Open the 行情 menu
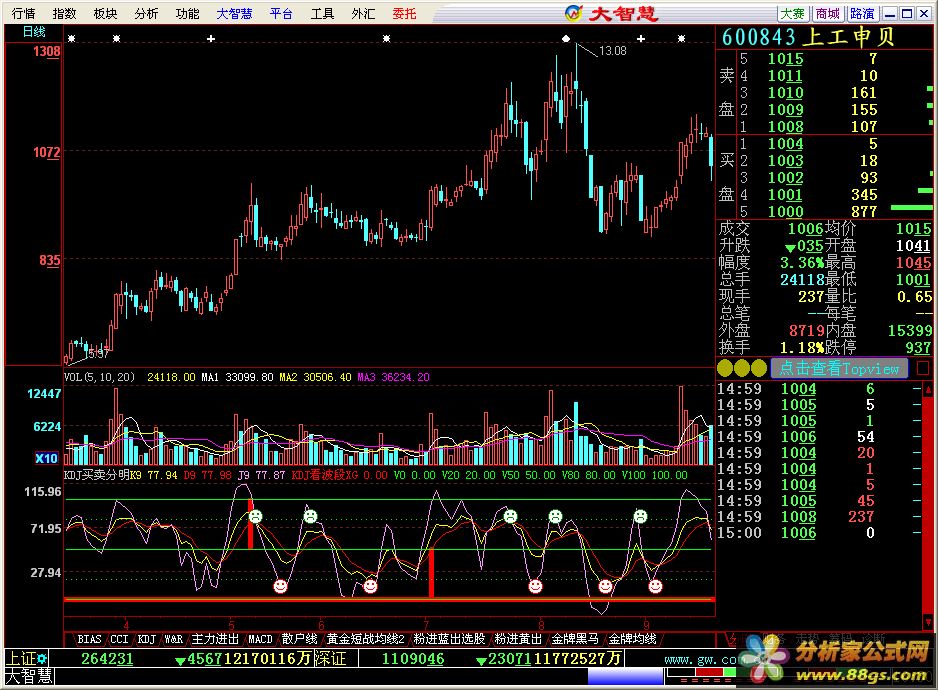Image resolution: width=938 pixels, height=690 pixels. pos(23,13)
